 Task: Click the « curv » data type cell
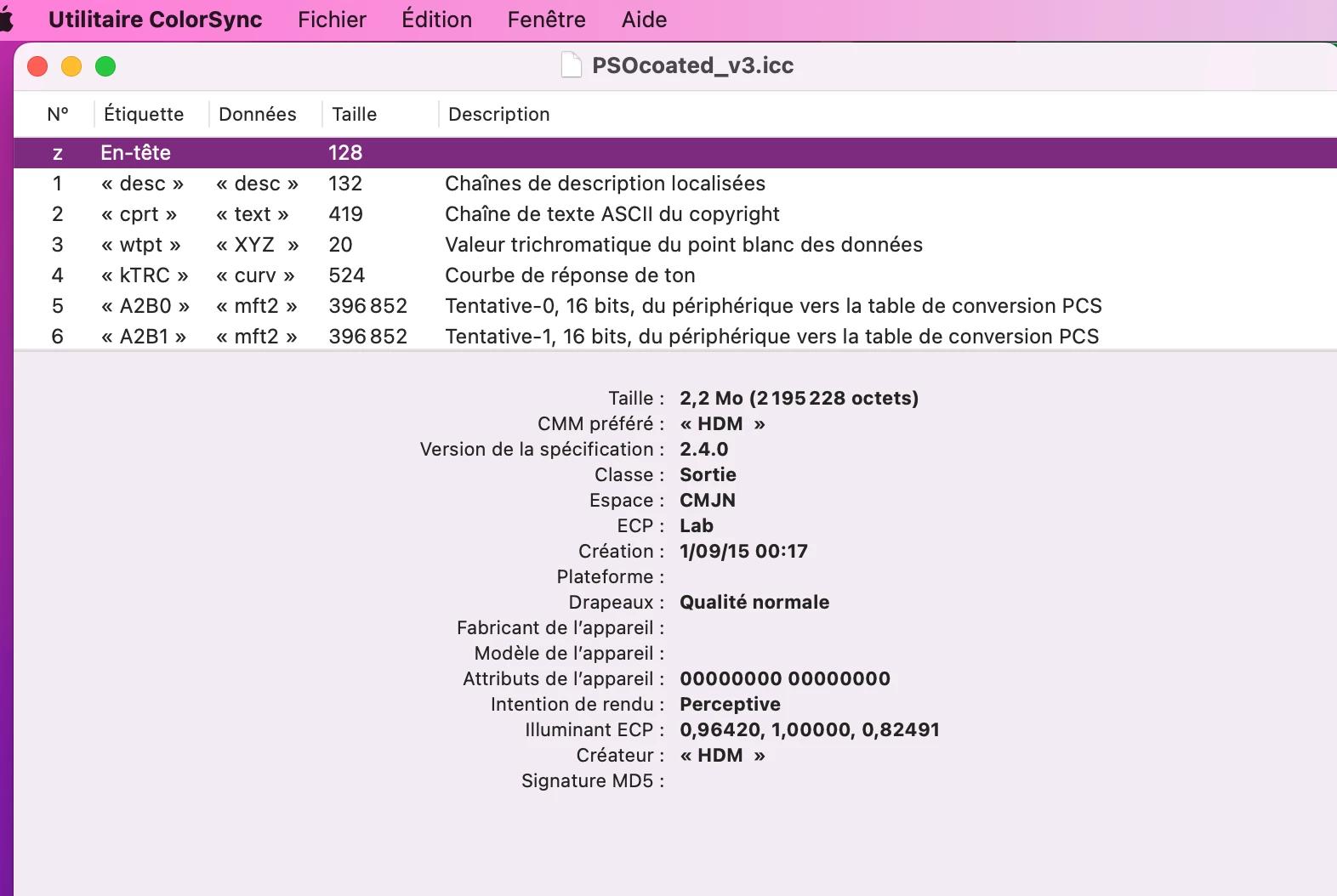(255, 275)
